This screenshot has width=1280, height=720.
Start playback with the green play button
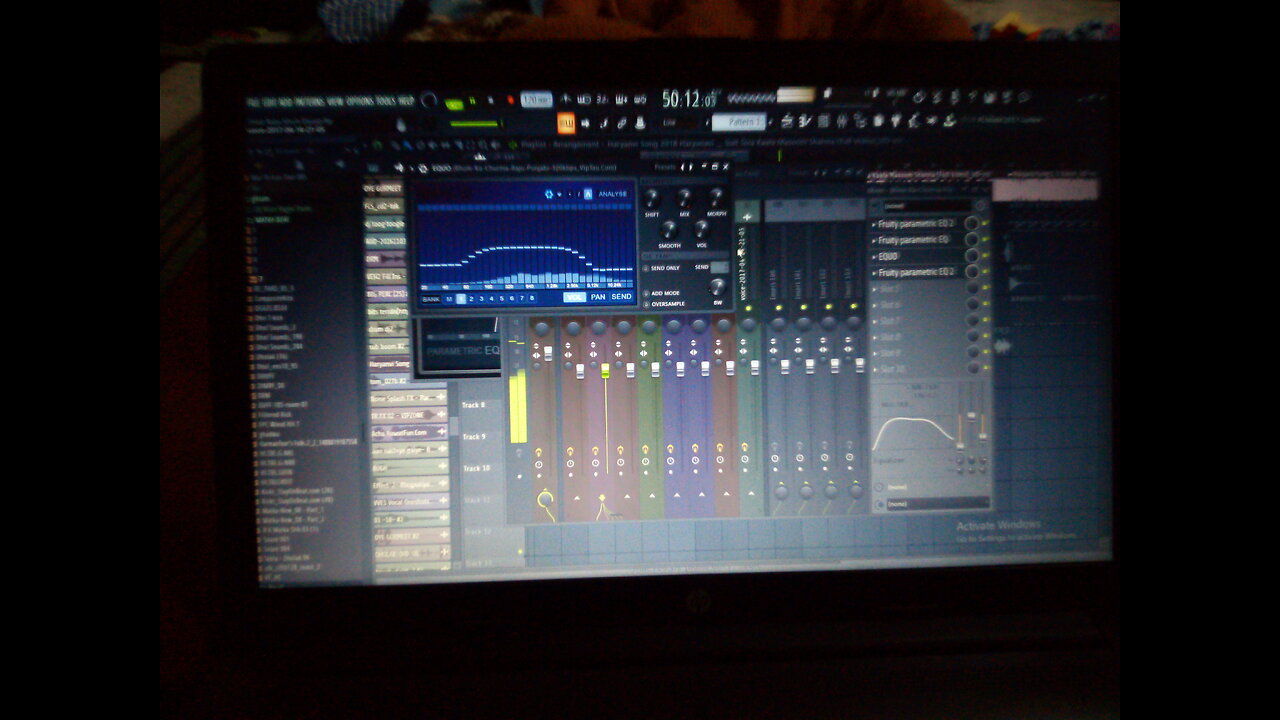click(x=454, y=103)
